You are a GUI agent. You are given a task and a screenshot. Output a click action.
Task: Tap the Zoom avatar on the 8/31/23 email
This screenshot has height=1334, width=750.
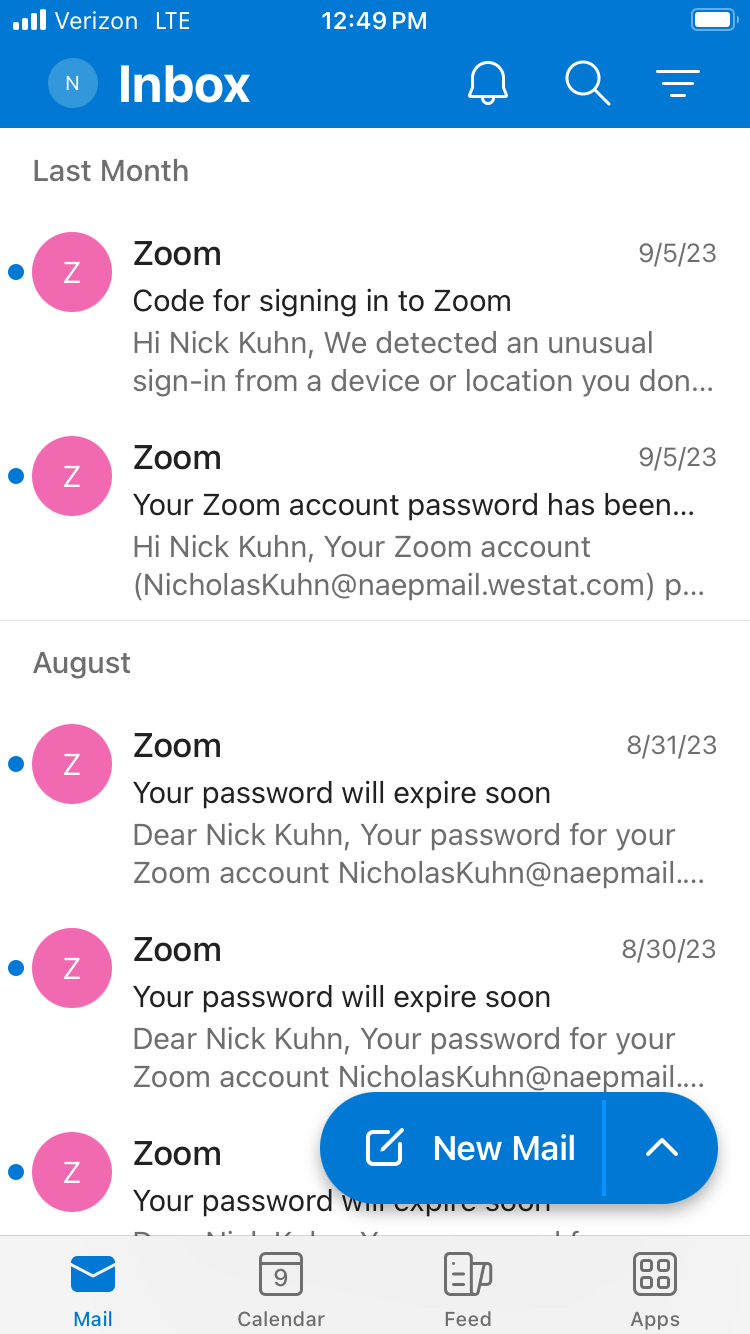coord(72,764)
